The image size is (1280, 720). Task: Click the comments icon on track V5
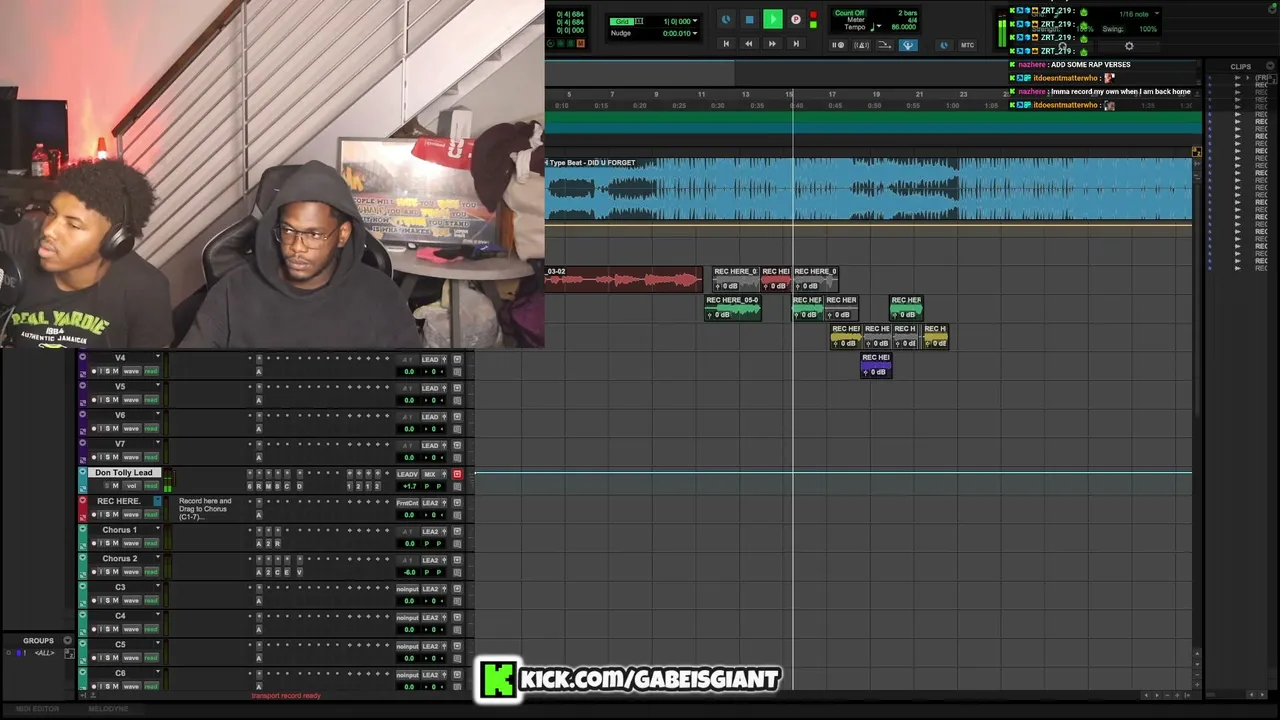457,401
